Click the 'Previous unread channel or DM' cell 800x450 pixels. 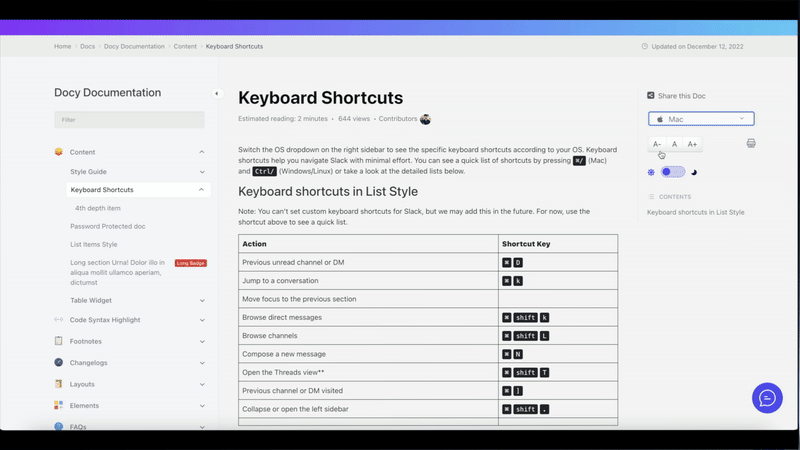click(368, 262)
